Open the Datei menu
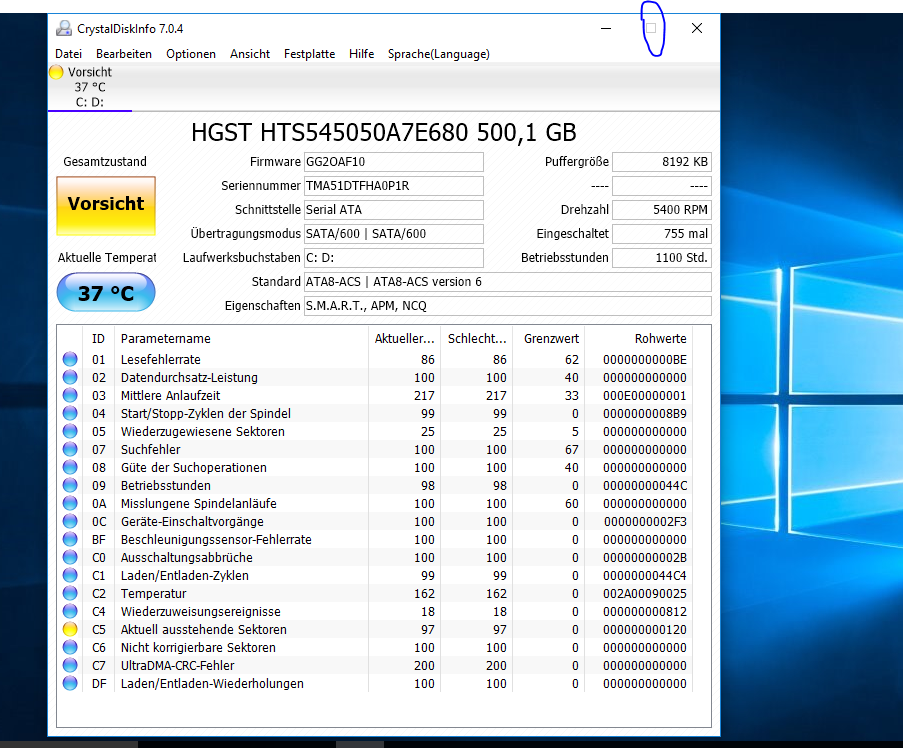The image size is (903, 748). click(69, 54)
